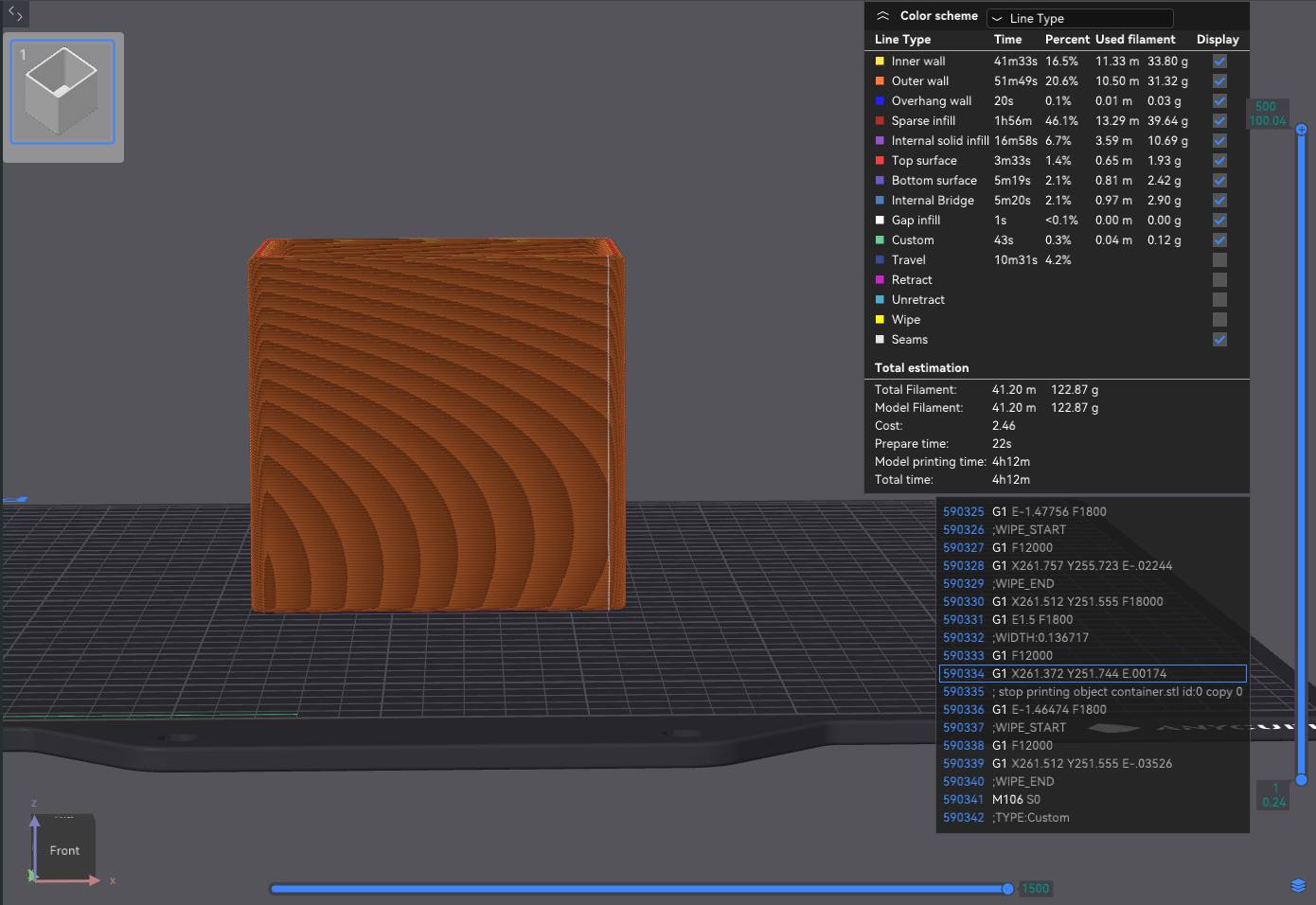Enable Unretract display checkbox
Viewport: 1316px width, 905px height.
(x=1219, y=299)
